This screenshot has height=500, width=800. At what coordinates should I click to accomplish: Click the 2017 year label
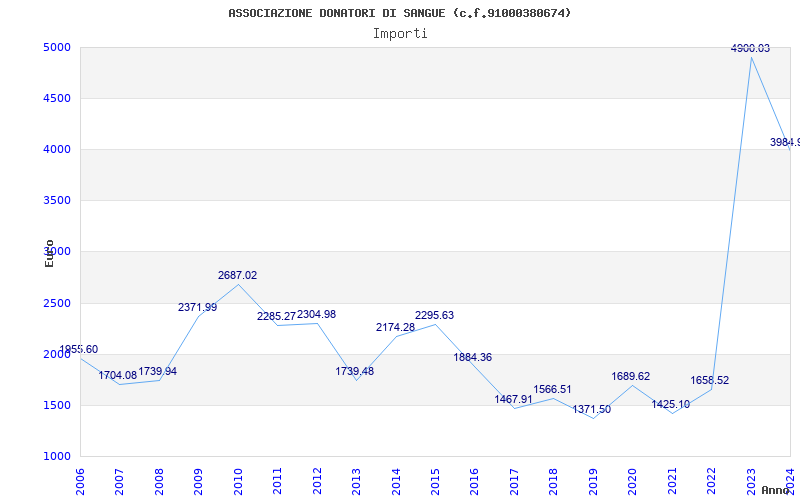514,482
